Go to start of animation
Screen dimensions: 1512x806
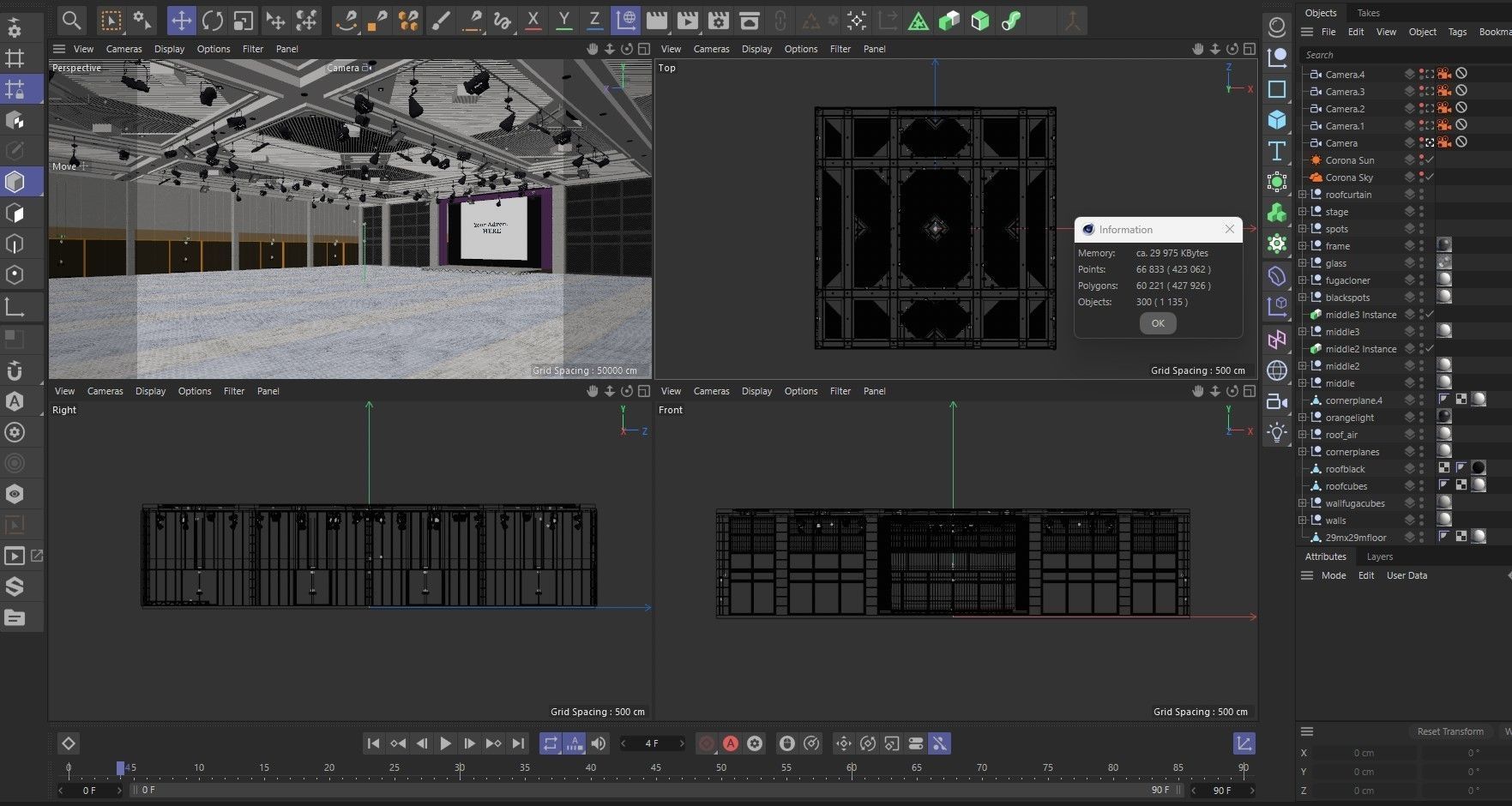coord(373,743)
